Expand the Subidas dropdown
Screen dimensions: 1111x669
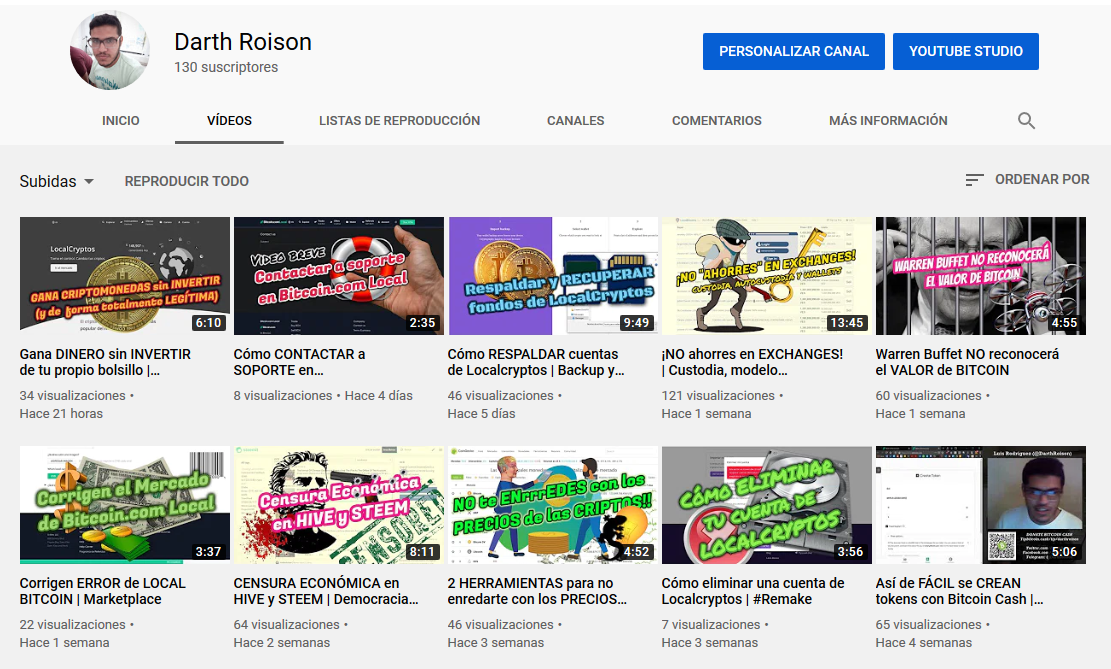point(57,181)
